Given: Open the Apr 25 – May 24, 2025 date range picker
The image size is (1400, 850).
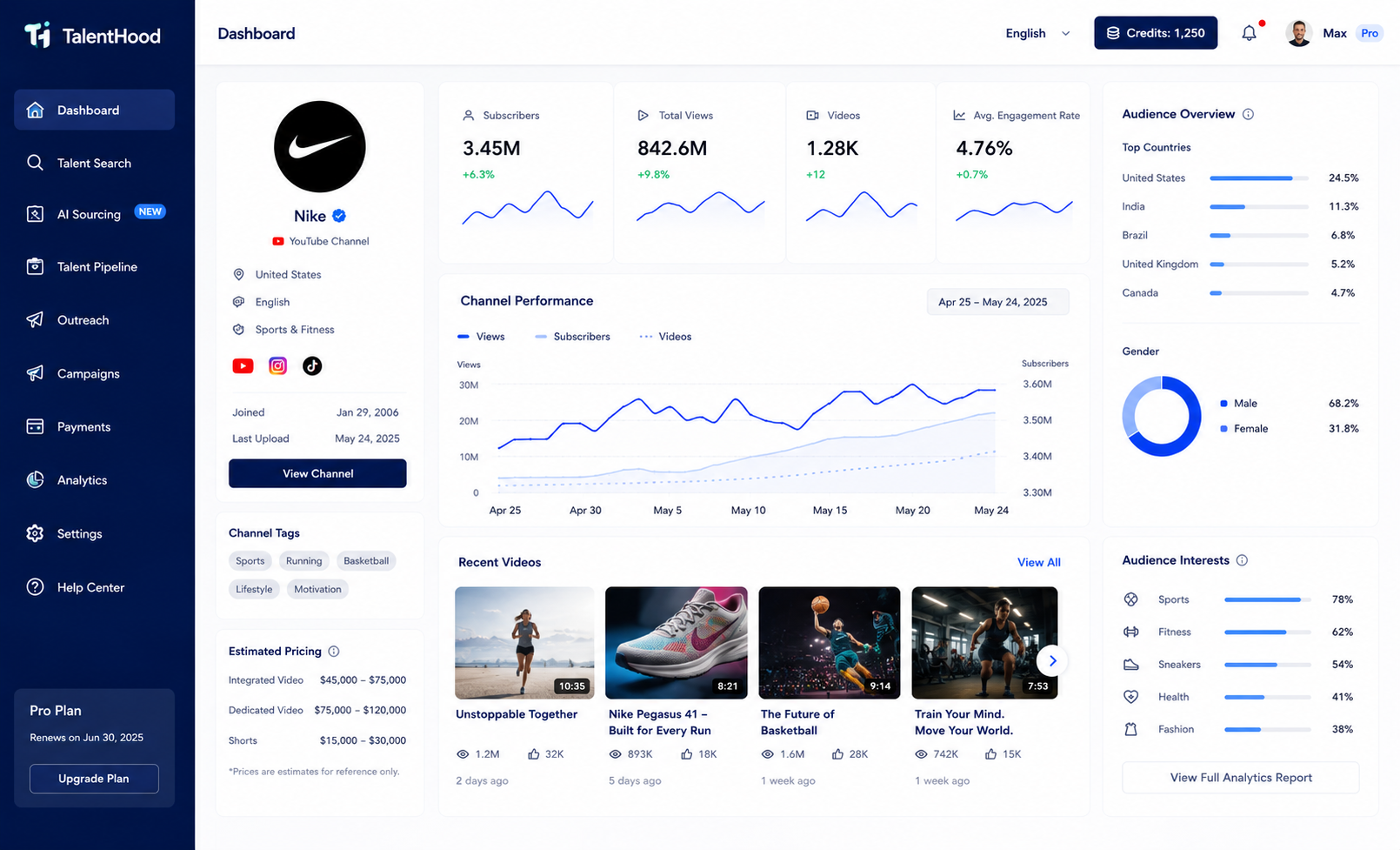Looking at the screenshot, I should (997, 302).
